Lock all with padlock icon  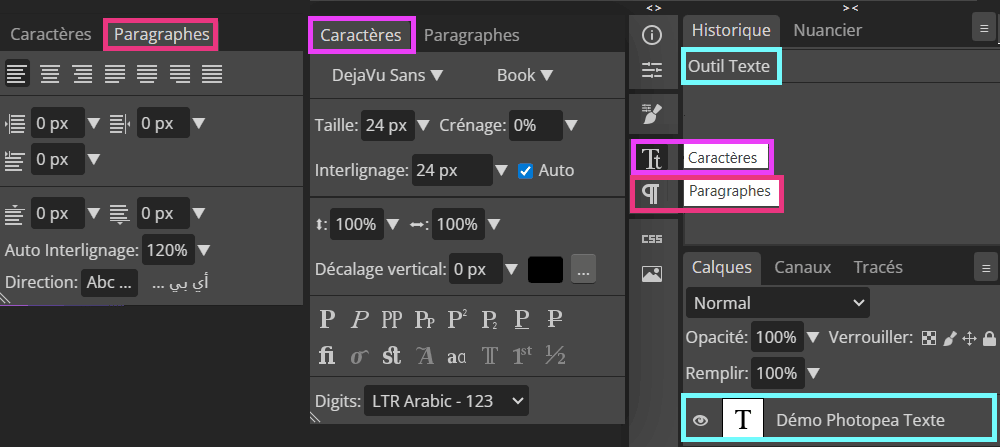989,338
